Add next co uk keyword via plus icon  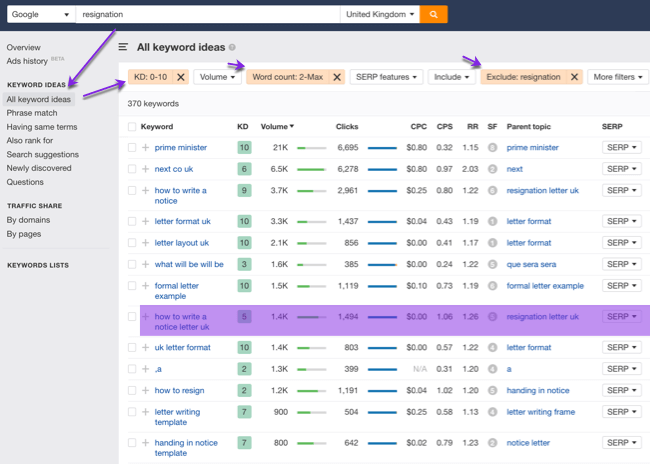(x=146, y=169)
